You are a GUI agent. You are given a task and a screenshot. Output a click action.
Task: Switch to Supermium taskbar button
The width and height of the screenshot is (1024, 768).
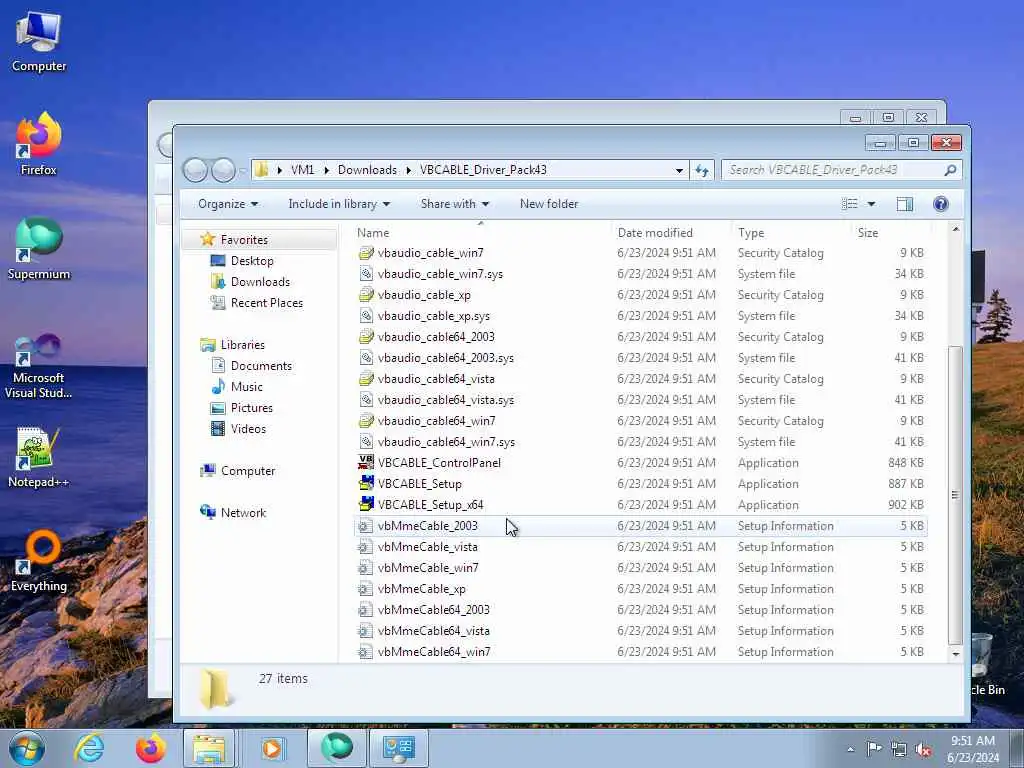(x=336, y=748)
